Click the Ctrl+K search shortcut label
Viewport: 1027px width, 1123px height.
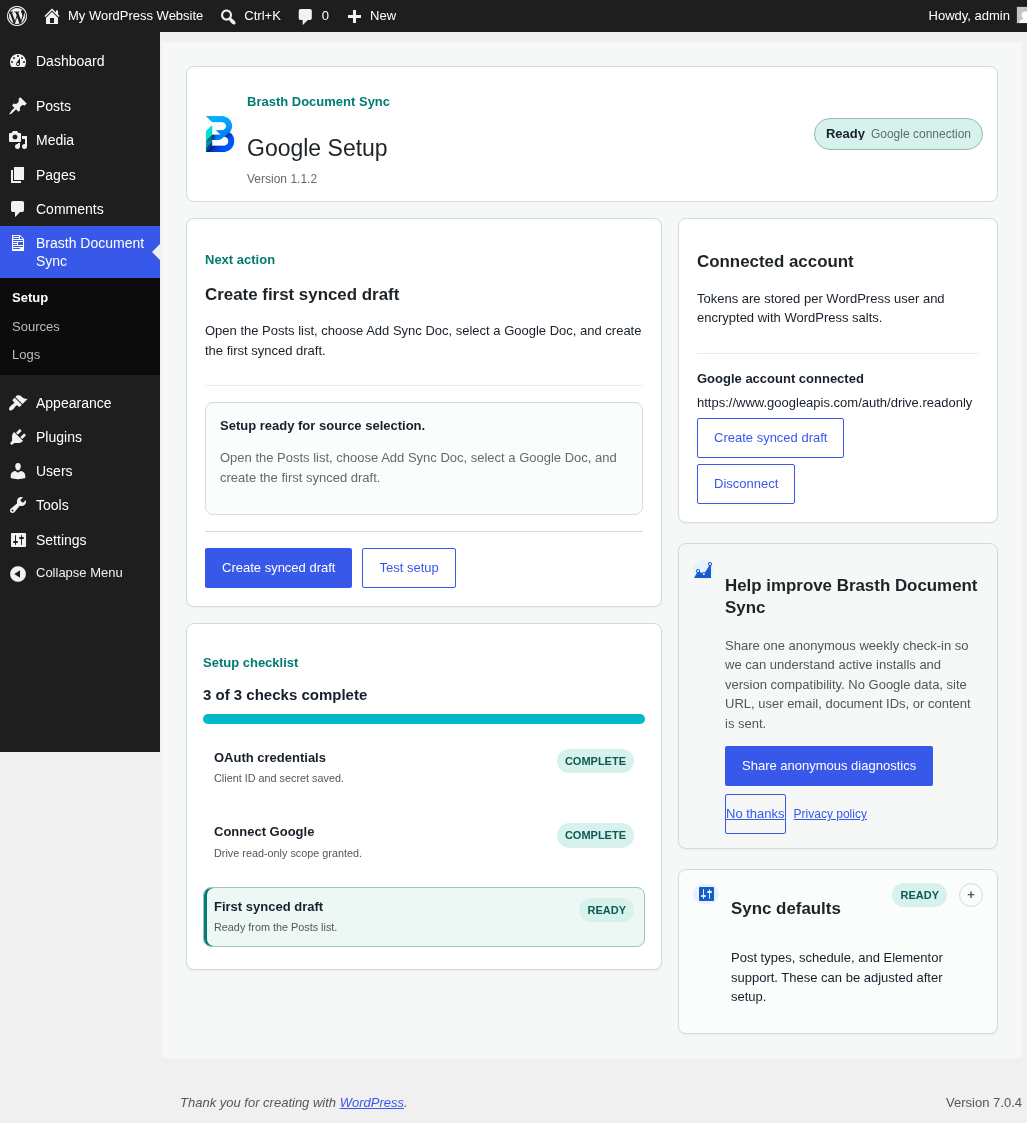click(x=262, y=16)
